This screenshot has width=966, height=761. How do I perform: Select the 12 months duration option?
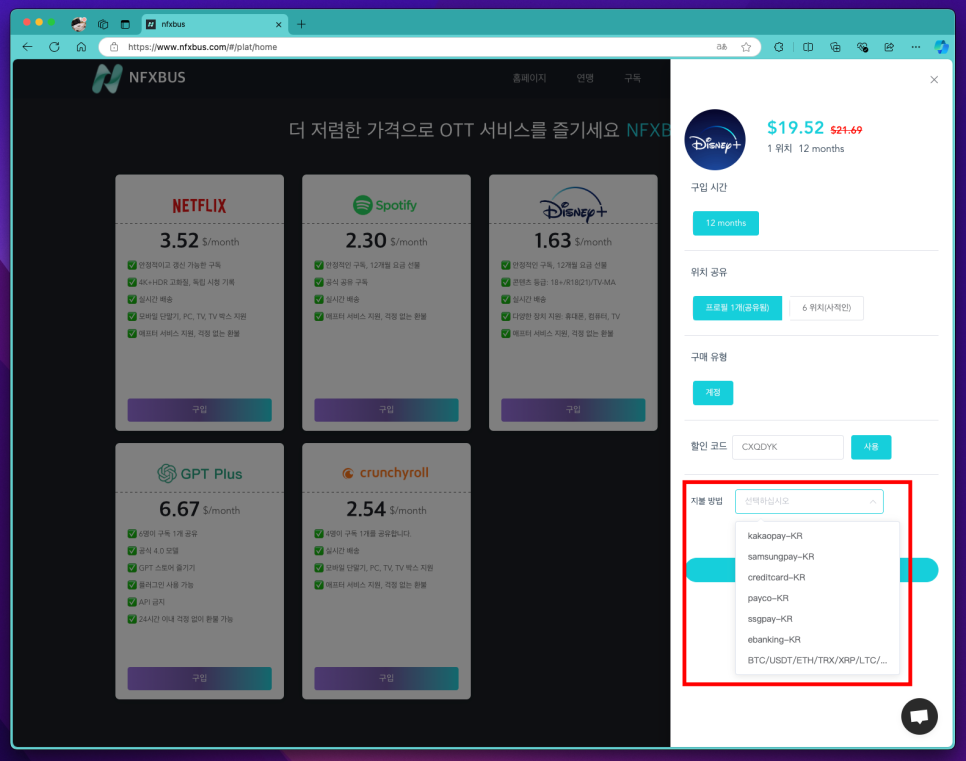(726, 223)
